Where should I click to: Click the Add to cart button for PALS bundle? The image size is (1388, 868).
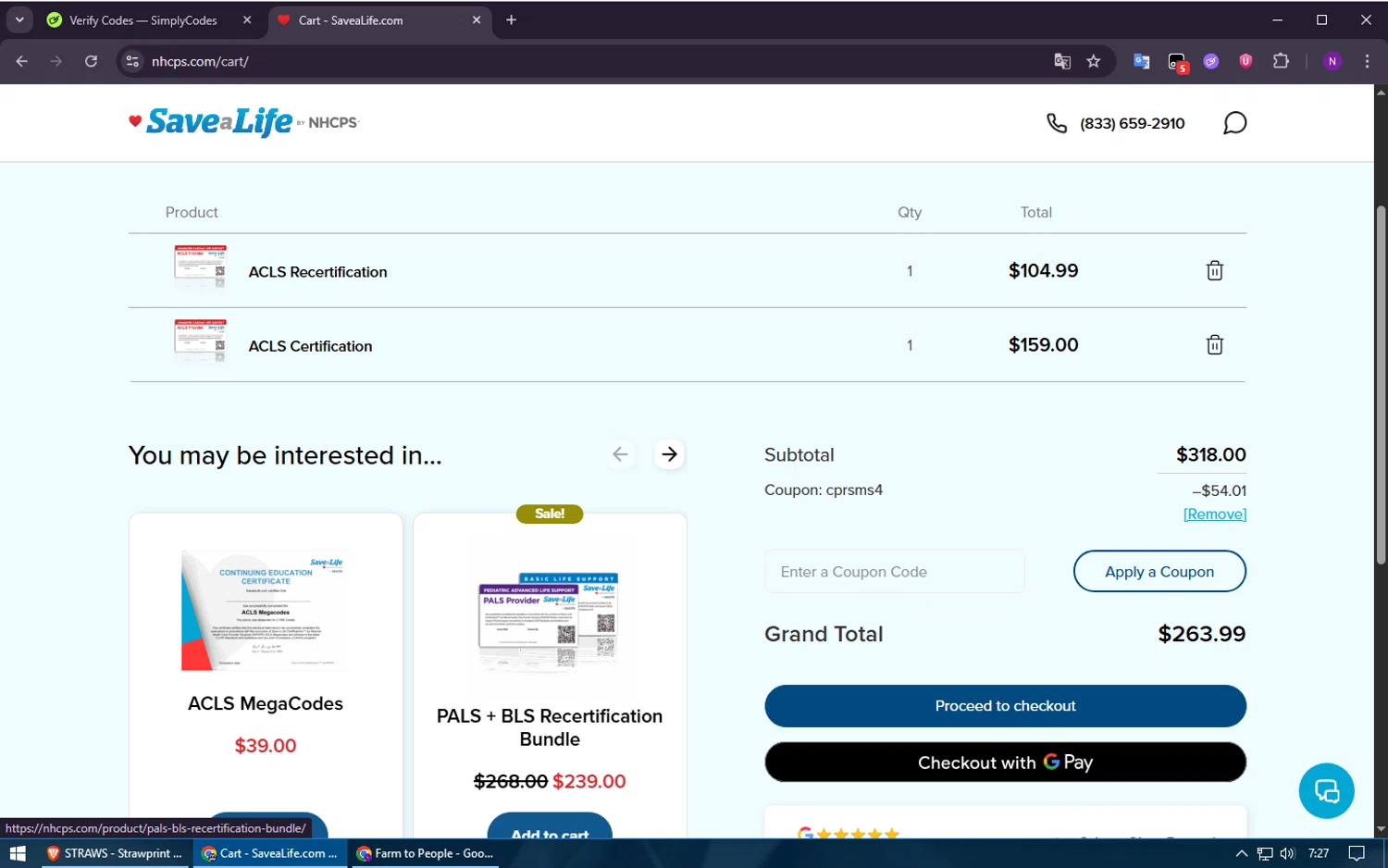[x=550, y=826]
